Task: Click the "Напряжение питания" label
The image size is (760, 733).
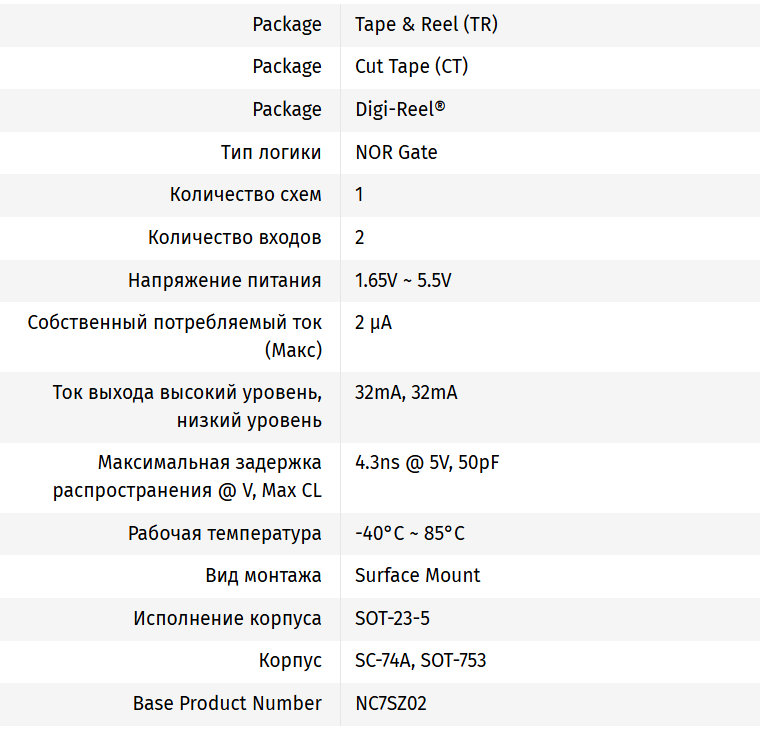Action: (x=225, y=280)
